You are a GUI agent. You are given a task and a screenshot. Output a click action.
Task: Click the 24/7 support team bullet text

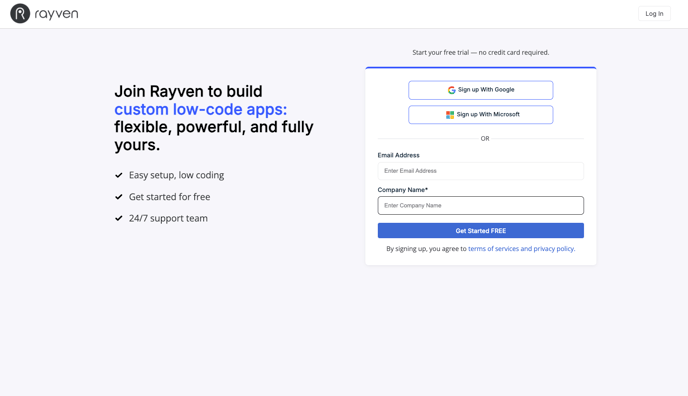pos(168,218)
